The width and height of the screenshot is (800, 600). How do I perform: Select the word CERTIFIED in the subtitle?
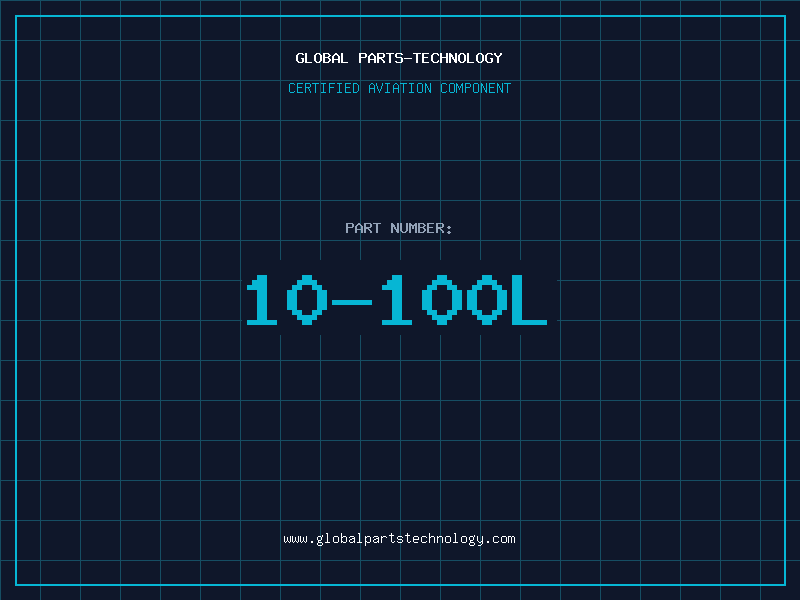[323, 89]
